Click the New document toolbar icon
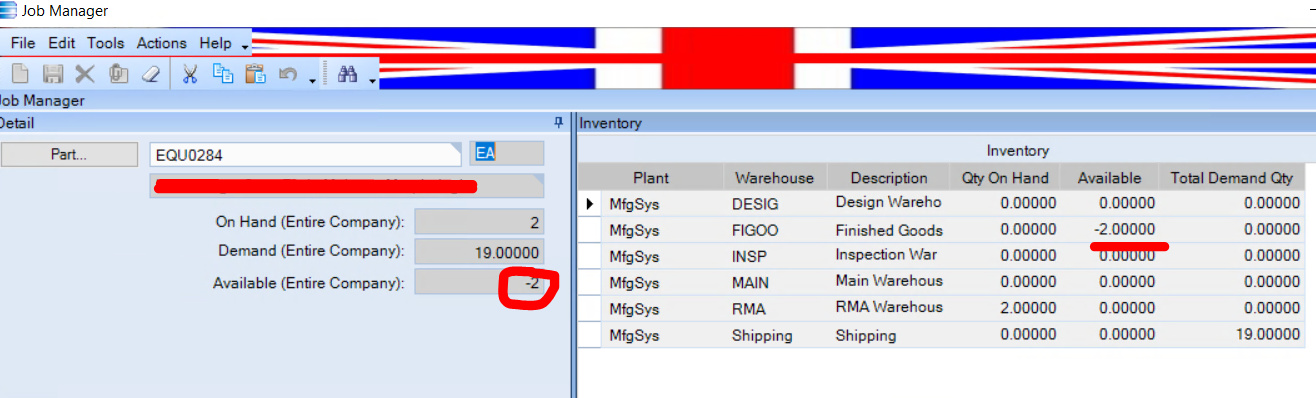 20,73
